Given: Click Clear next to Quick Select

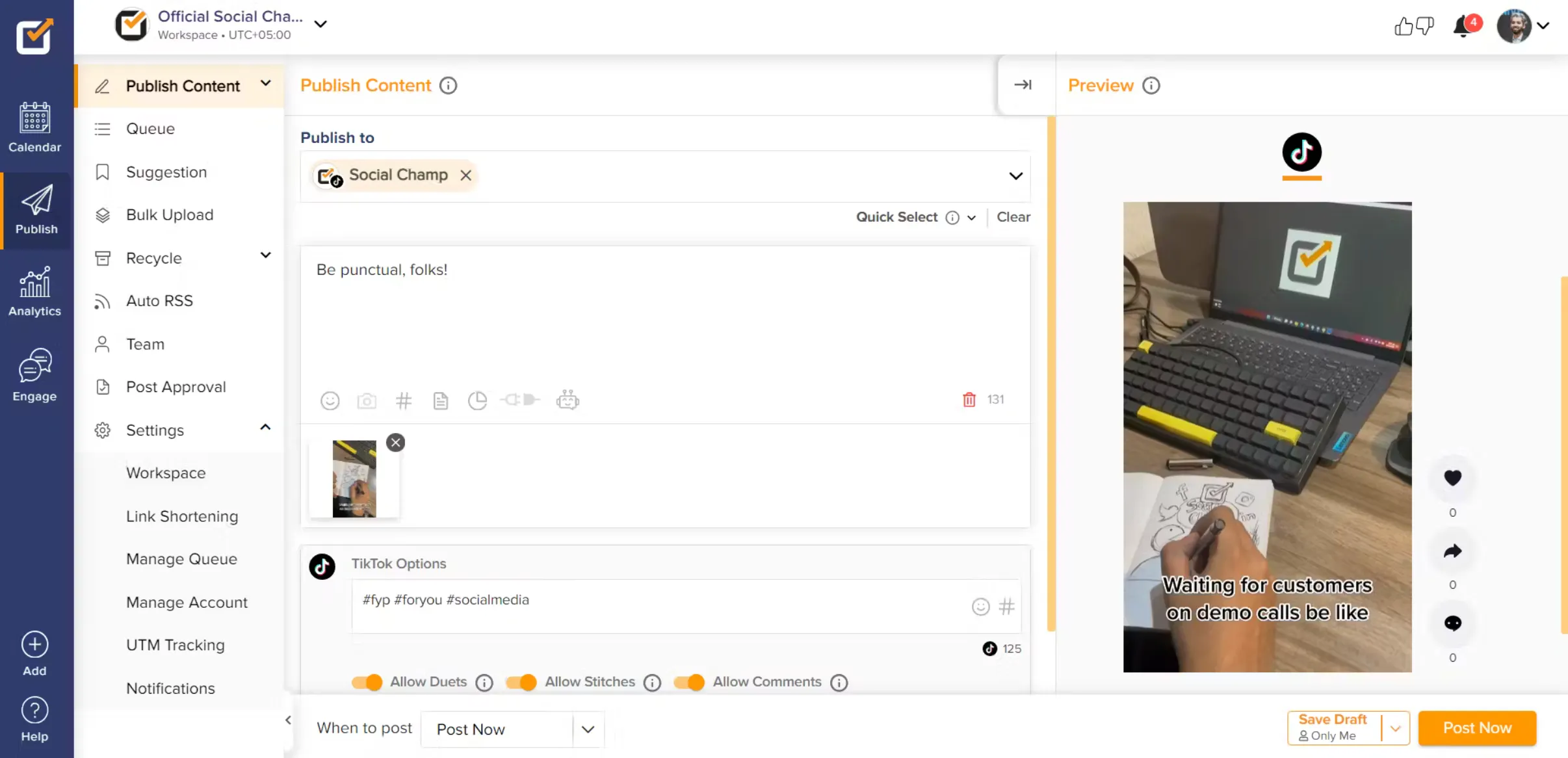Looking at the screenshot, I should click(1013, 217).
